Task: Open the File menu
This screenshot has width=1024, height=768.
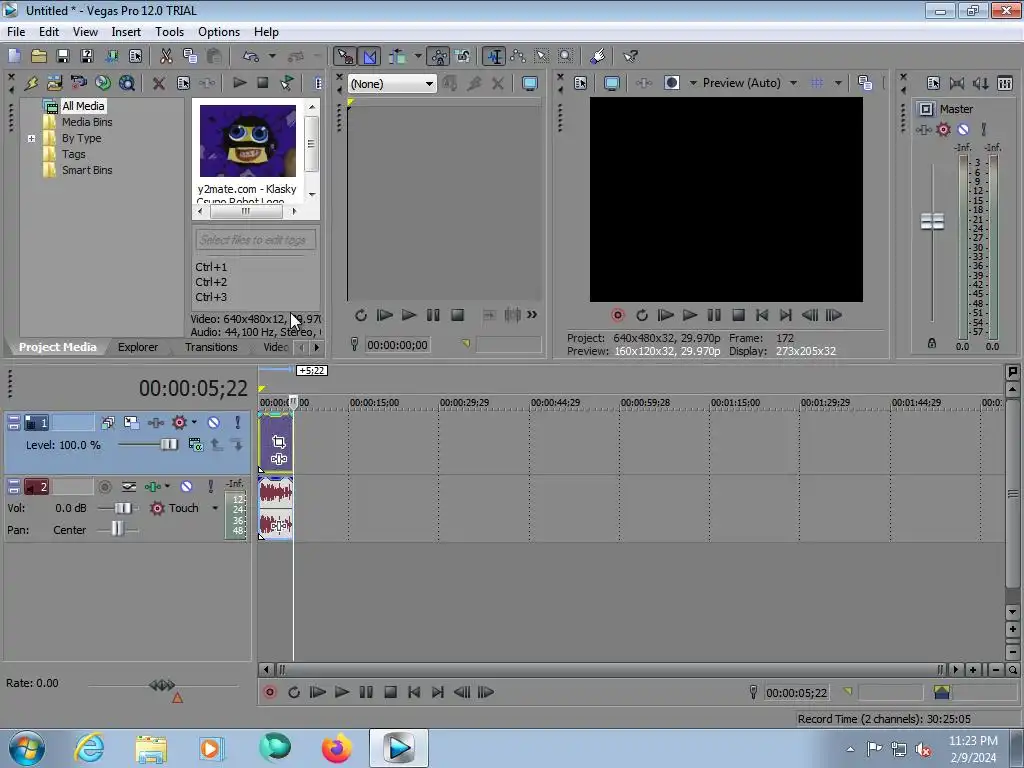Action: (16, 31)
